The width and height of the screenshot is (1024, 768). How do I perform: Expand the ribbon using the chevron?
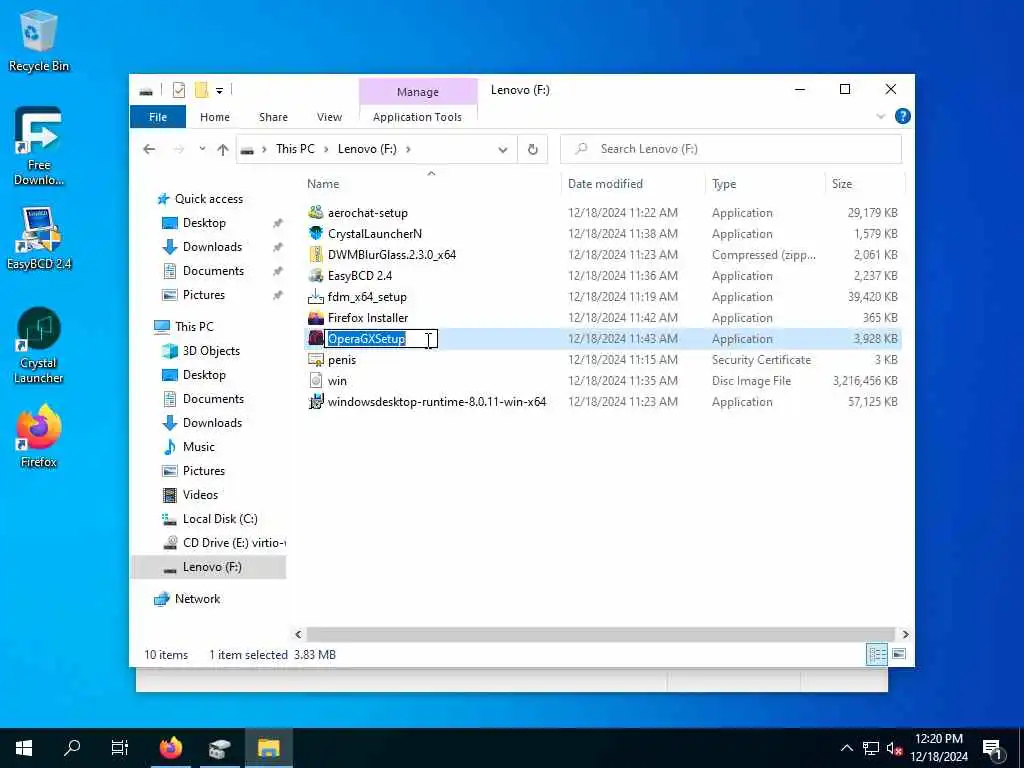pyautogui.click(x=880, y=116)
